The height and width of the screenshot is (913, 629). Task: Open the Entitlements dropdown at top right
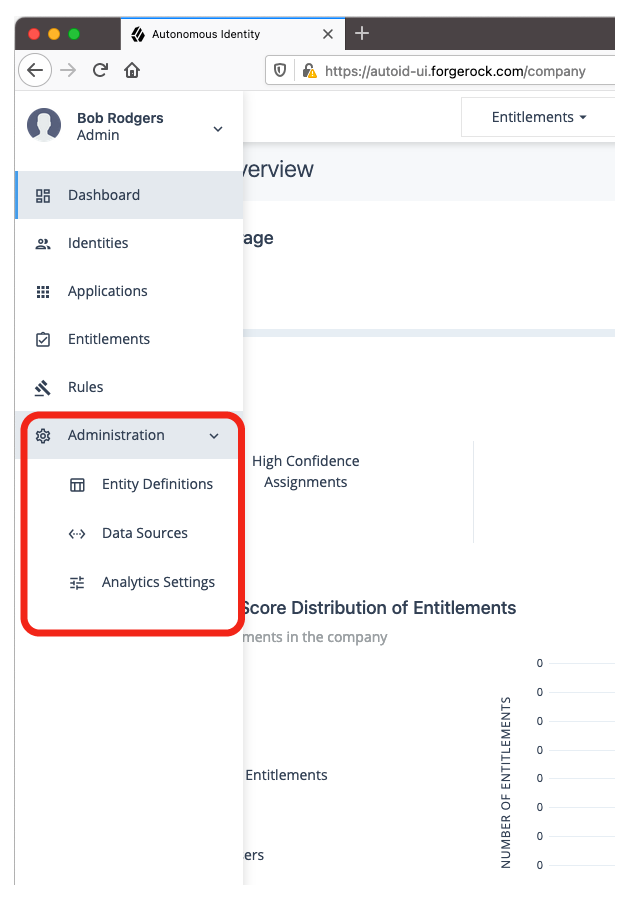pos(539,117)
